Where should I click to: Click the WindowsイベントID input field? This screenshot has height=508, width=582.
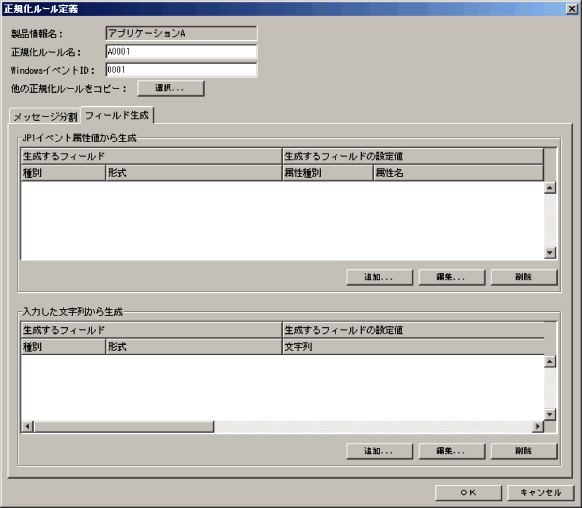[181, 70]
